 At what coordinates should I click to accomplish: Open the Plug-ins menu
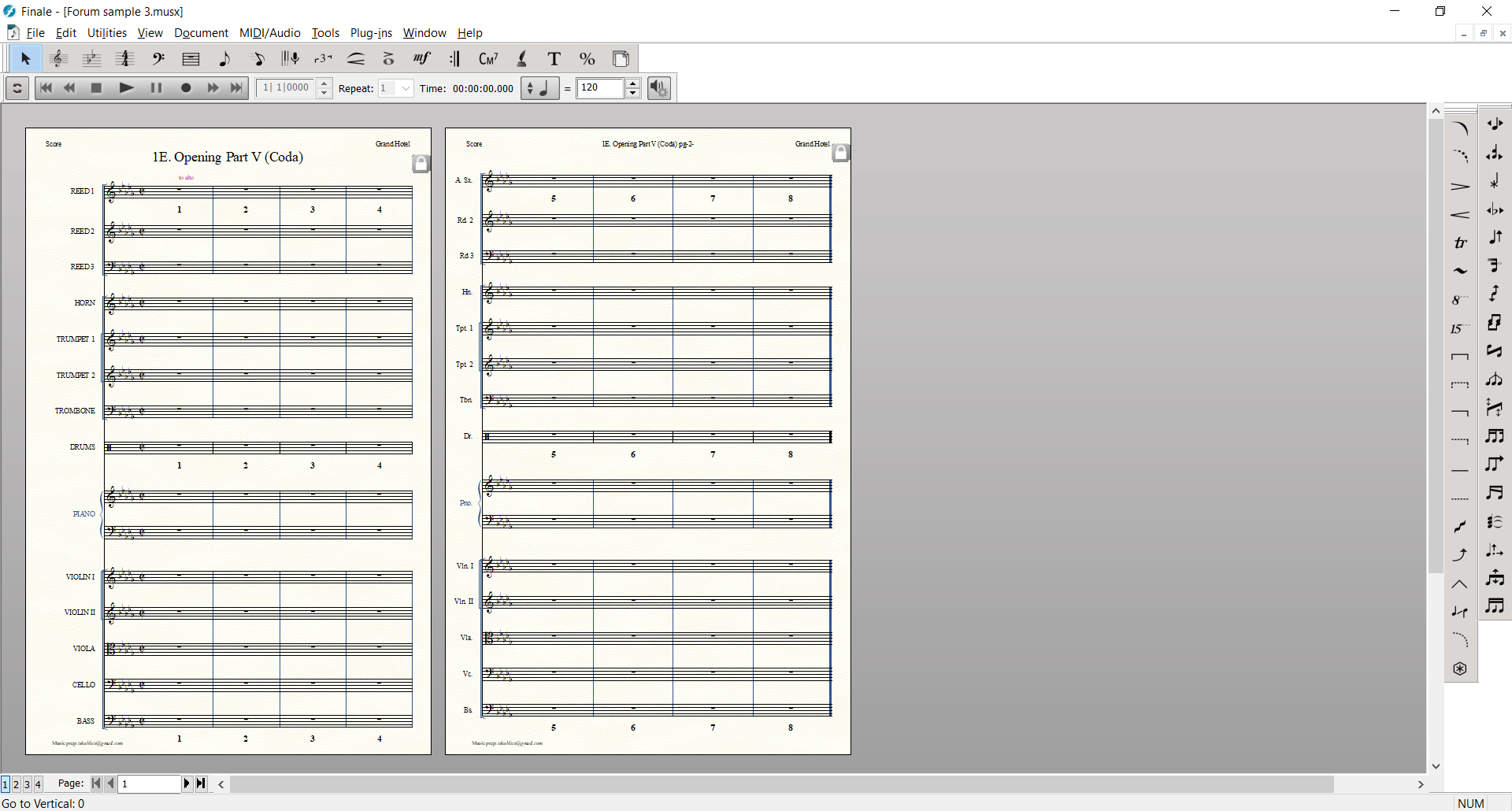coord(371,33)
